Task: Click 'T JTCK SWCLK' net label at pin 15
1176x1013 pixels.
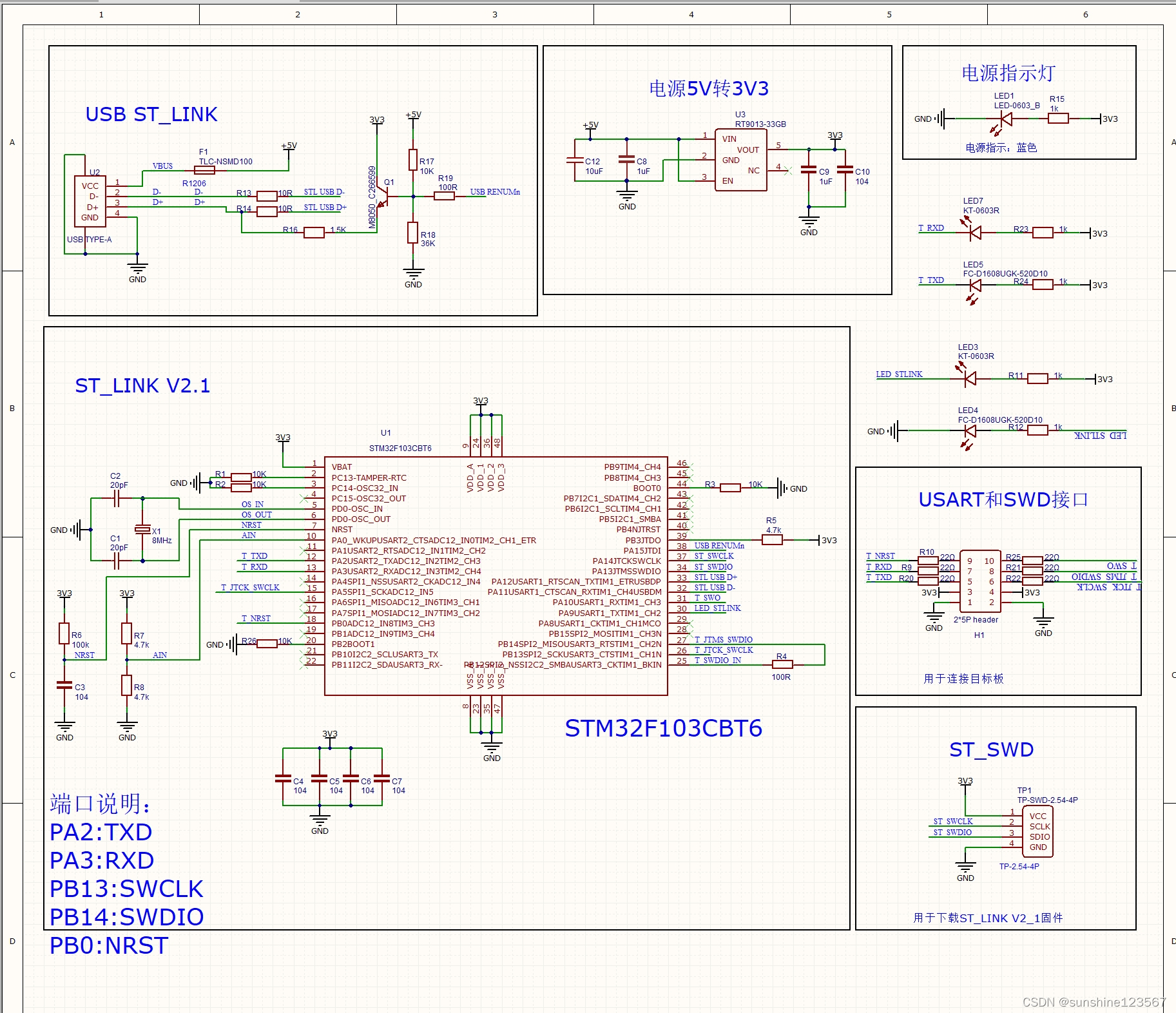Action: point(250,587)
